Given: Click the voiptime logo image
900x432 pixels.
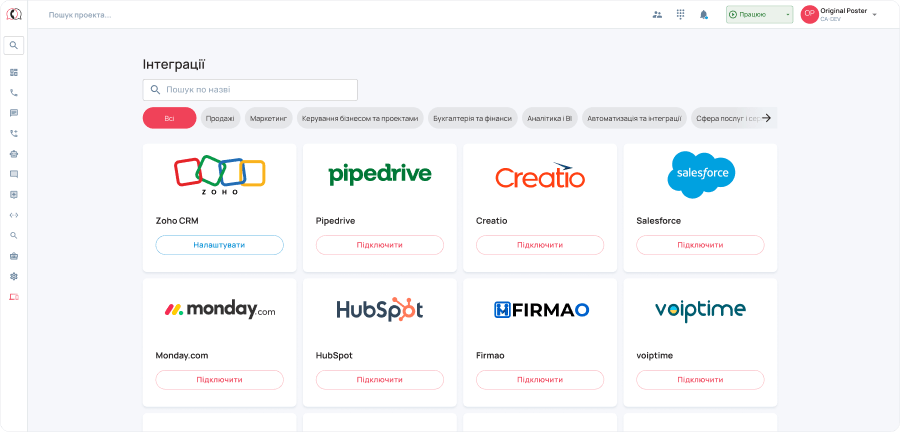Looking at the screenshot, I should coord(700,310).
